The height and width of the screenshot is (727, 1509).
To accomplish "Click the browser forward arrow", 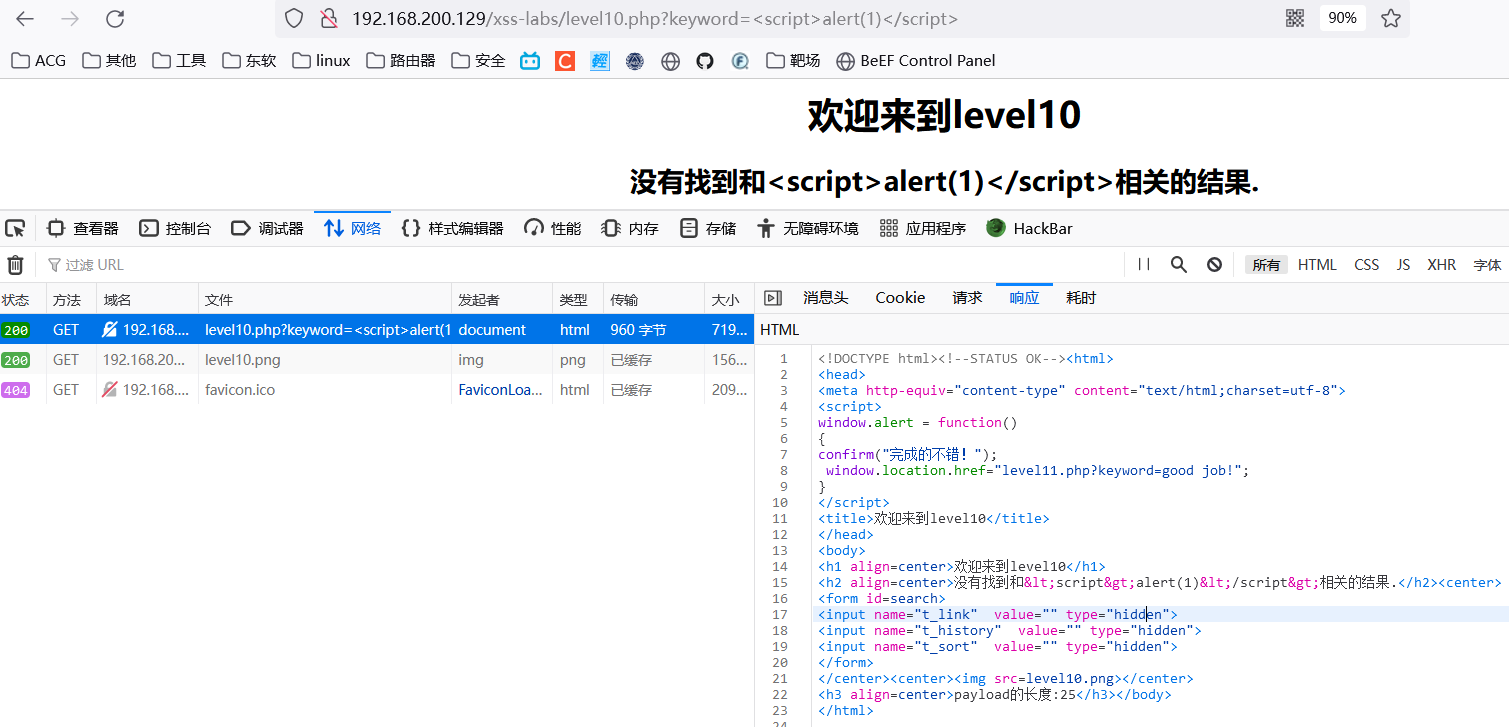I will click(70, 18).
